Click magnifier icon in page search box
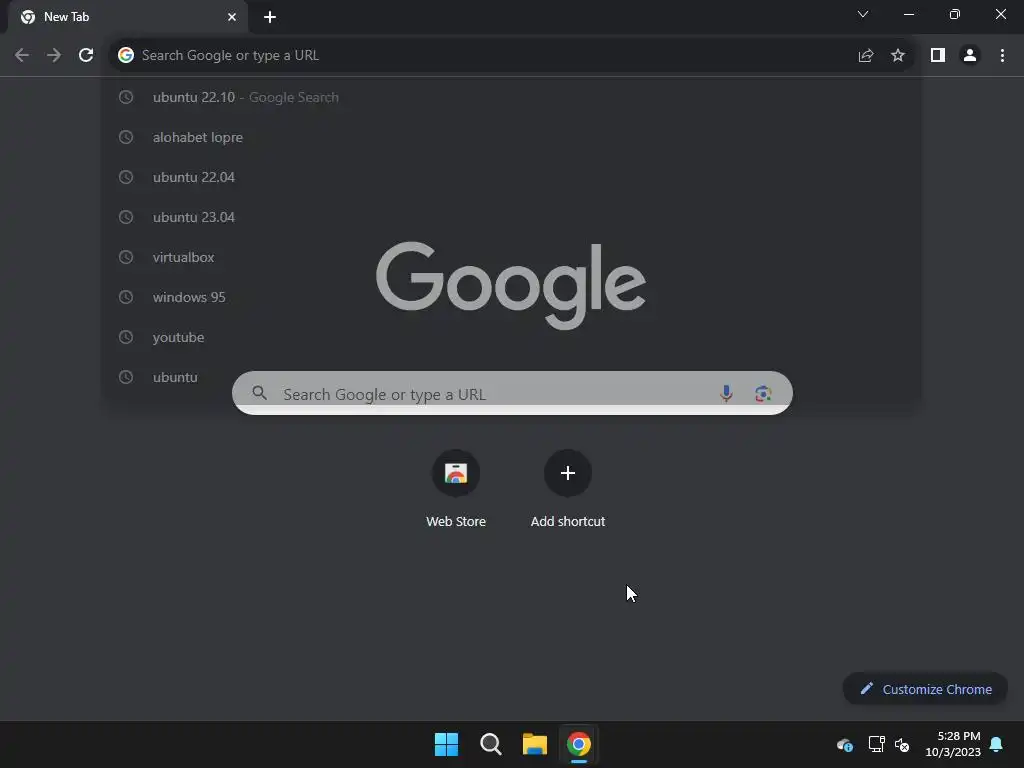The height and width of the screenshot is (768, 1024). coord(259,393)
